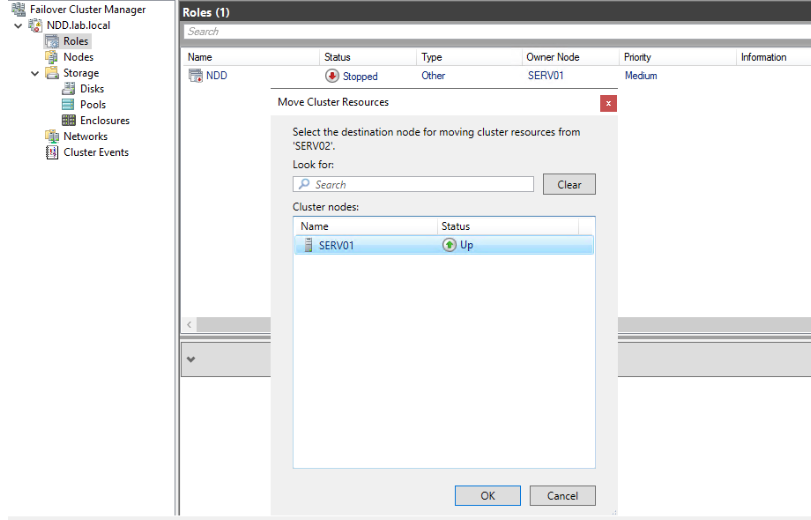Select Roles in the navigation tree
This screenshot has width=811, height=520.
click(76, 41)
